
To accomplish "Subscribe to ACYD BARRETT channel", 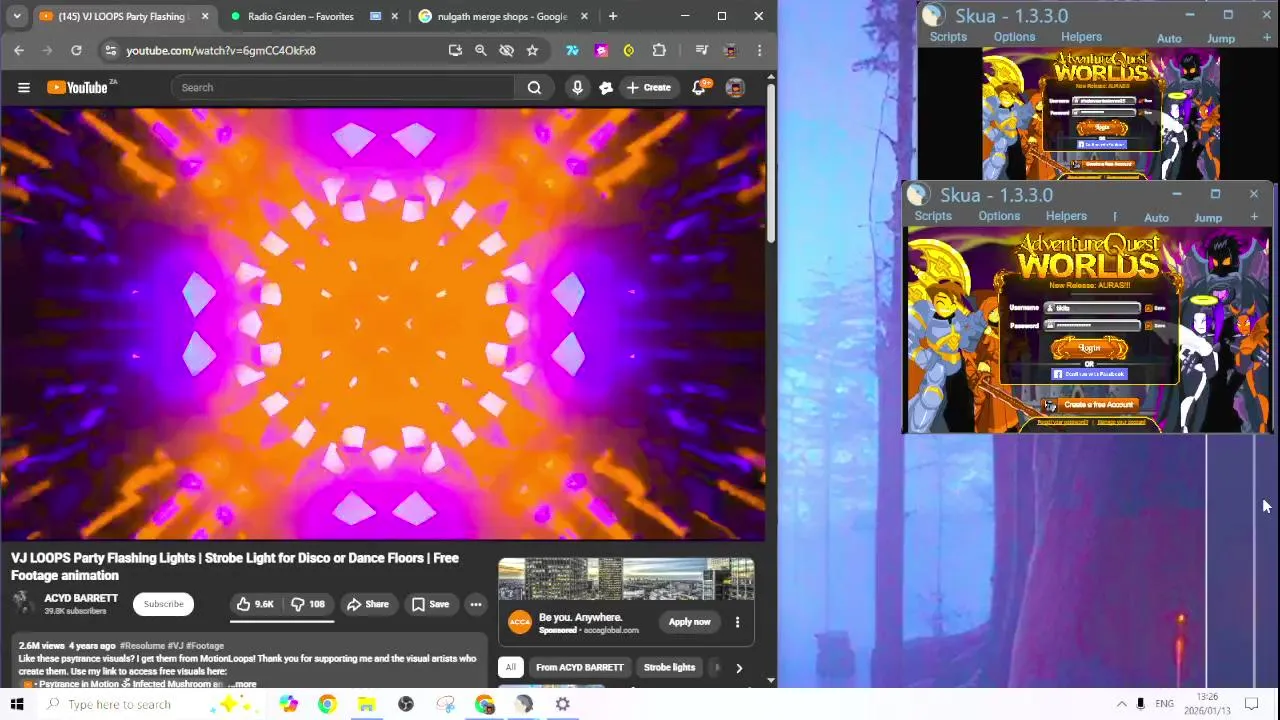I will 163,604.
